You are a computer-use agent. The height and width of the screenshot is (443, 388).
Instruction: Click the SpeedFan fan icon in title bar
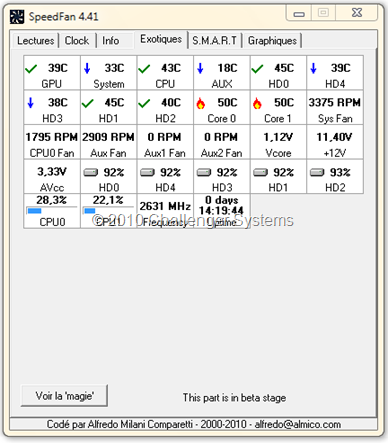pos(17,16)
